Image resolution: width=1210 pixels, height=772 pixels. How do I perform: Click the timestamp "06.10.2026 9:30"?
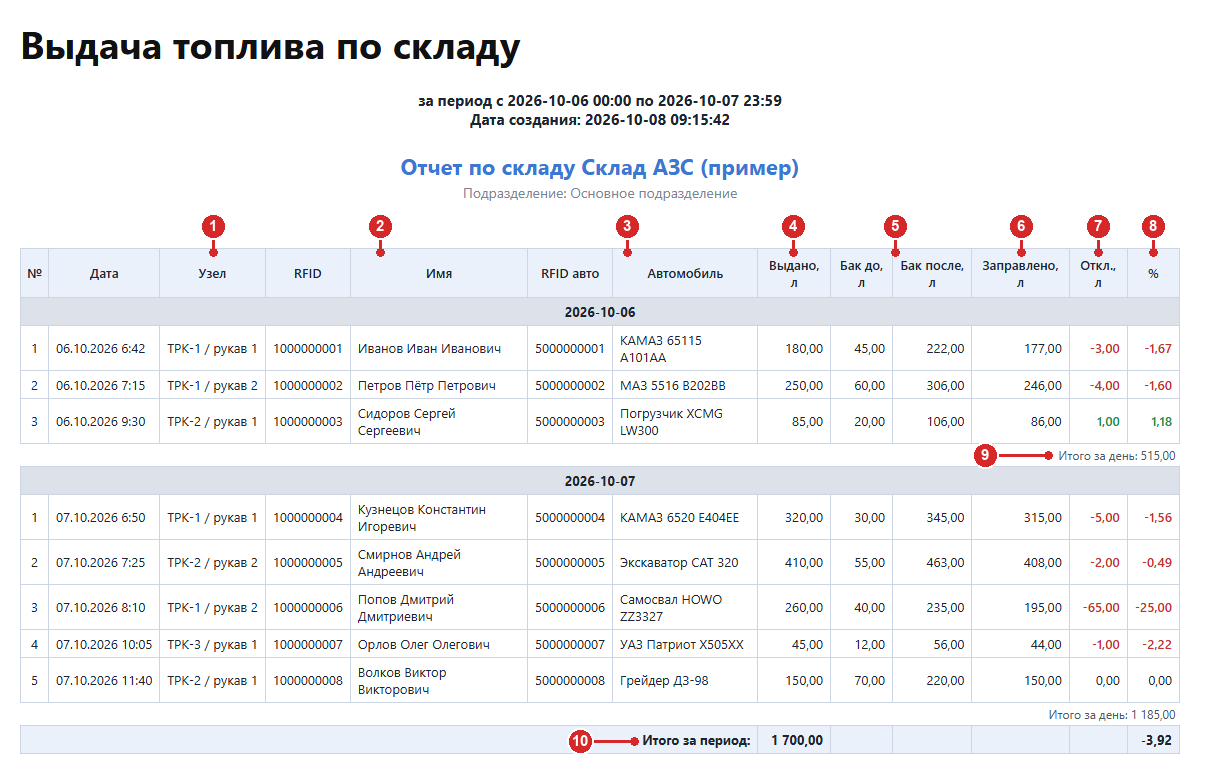click(101, 422)
